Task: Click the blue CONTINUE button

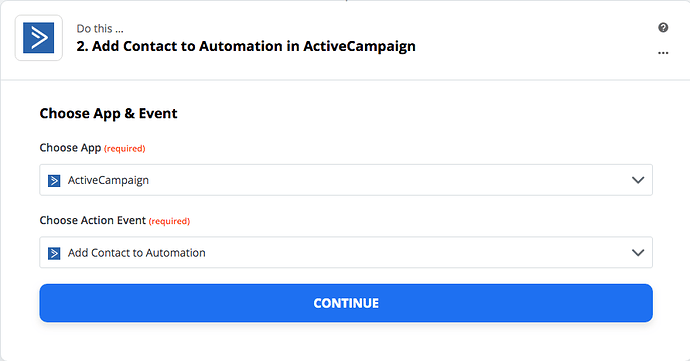Action: coord(346,303)
